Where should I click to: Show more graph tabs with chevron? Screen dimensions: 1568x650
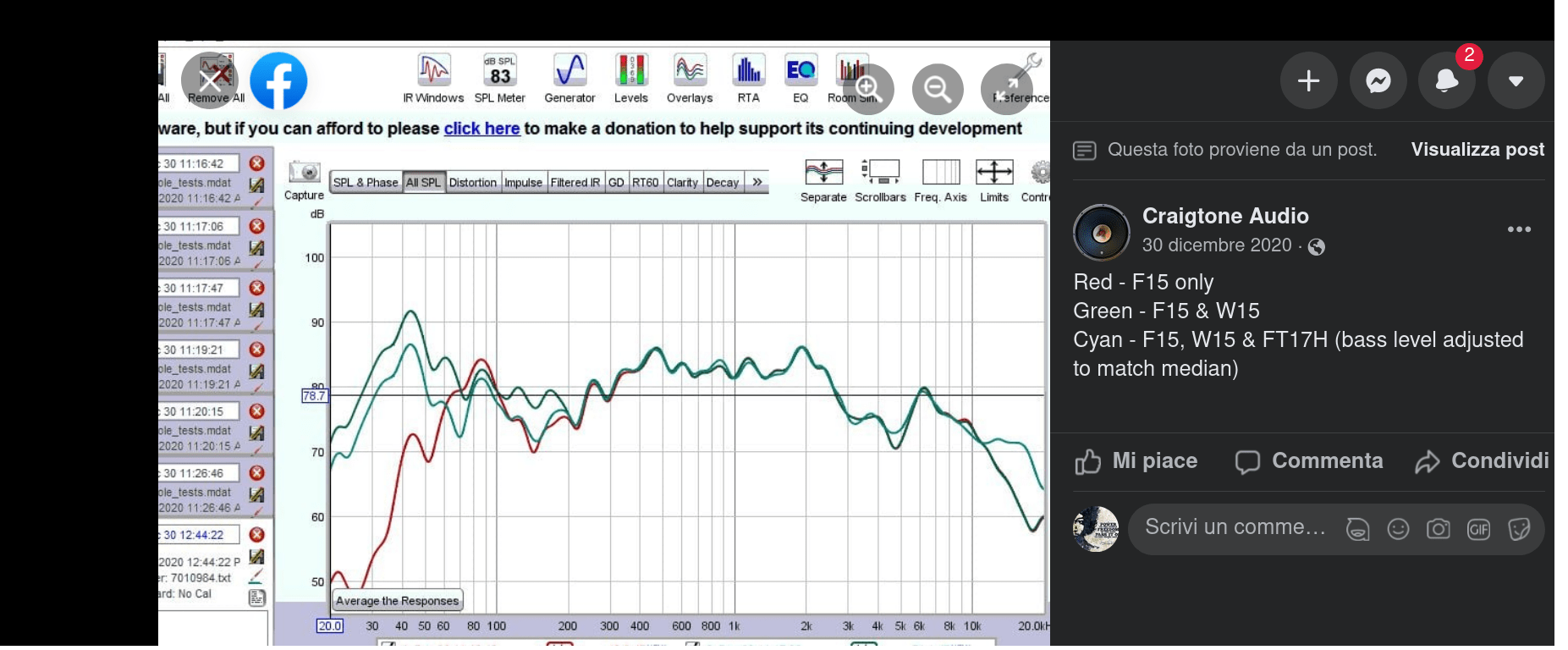[757, 183]
